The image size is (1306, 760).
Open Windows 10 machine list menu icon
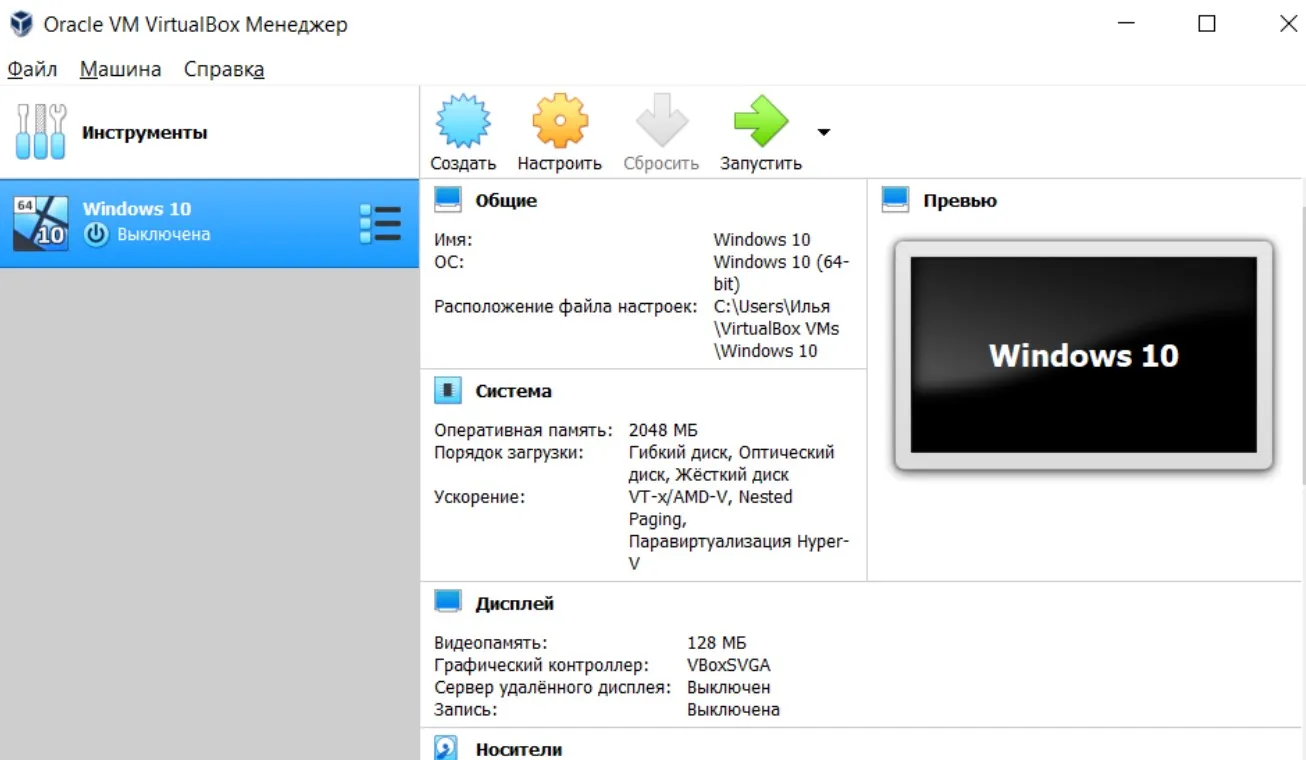(x=380, y=224)
